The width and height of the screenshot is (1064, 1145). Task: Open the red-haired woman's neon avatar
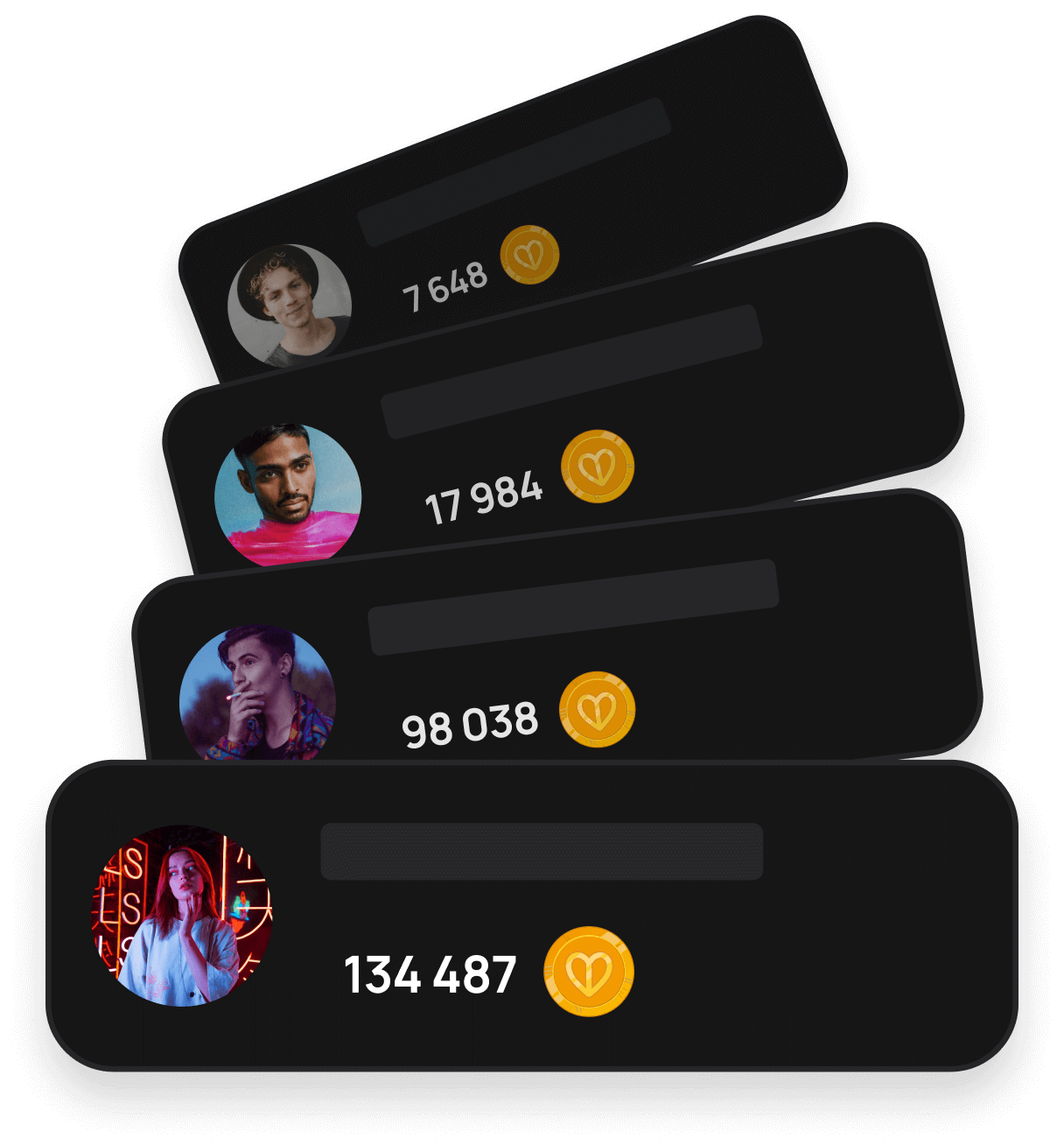(182, 915)
